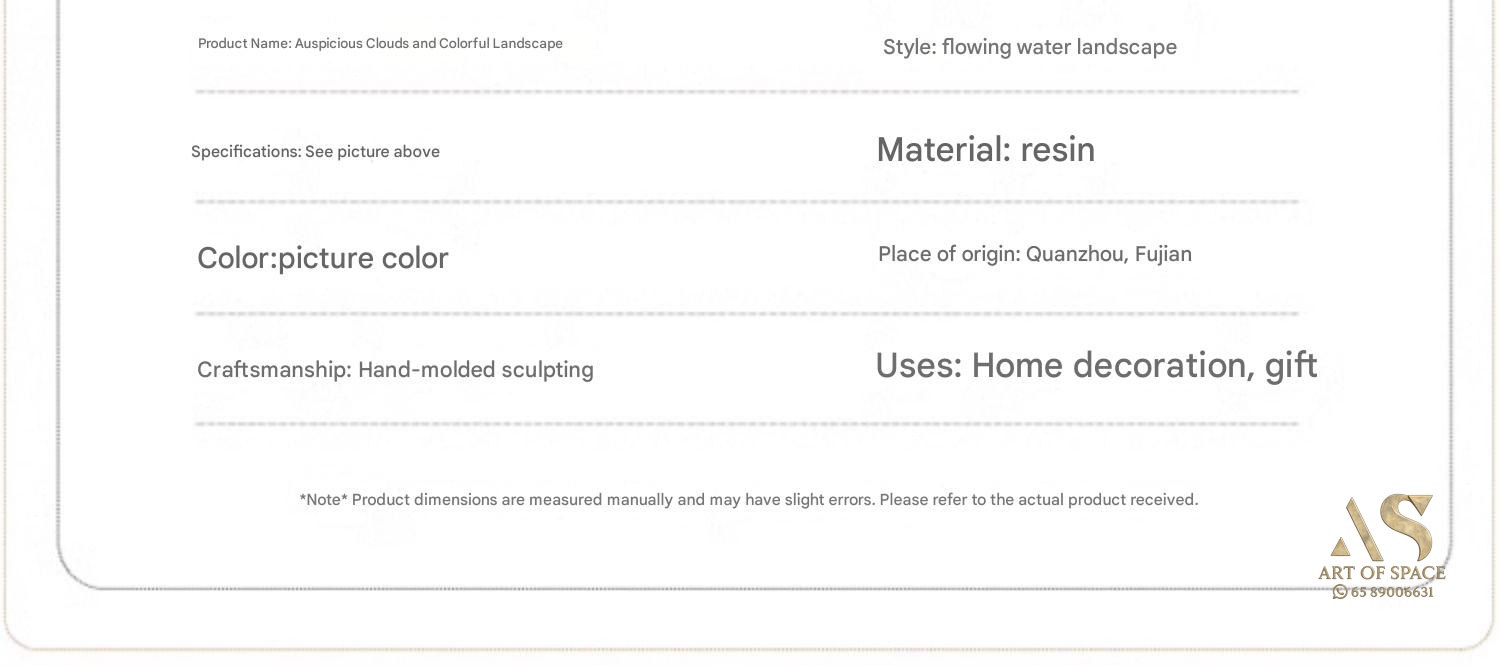Click the 'Uses:' label
The width and height of the screenshot is (1500, 666).
coord(919,366)
